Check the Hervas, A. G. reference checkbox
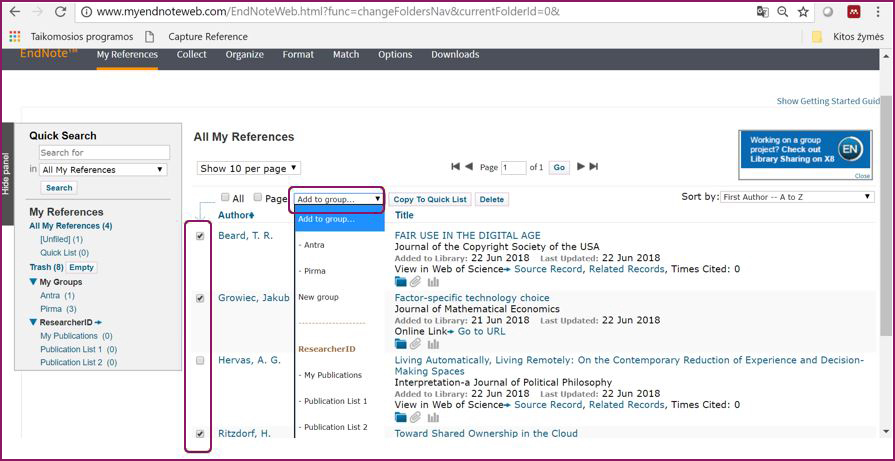Image resolution: width=895 pixels, height=461 pixels. [200, 360]
